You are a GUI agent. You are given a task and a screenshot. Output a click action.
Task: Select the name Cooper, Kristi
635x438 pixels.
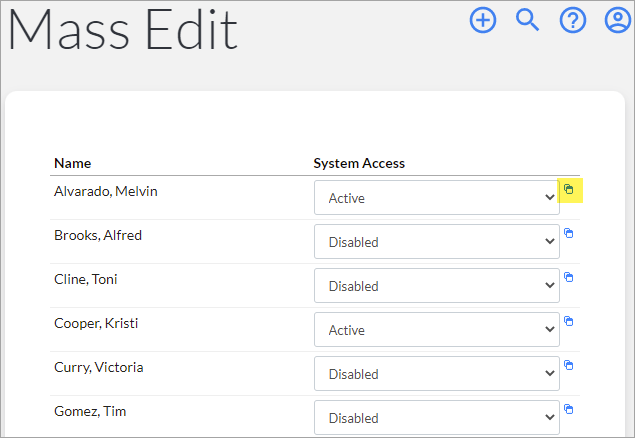[96, 323]
